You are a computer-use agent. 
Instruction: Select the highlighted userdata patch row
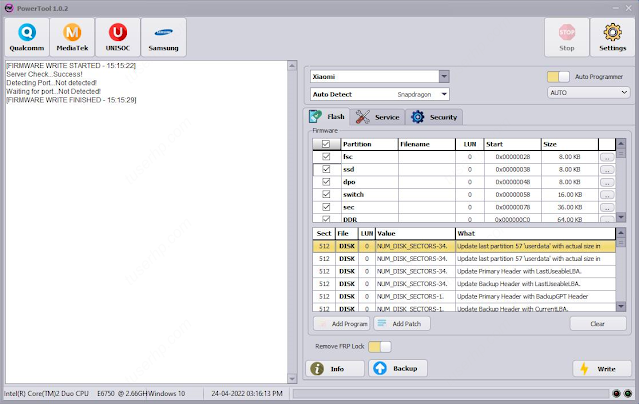tap(464, 246)
